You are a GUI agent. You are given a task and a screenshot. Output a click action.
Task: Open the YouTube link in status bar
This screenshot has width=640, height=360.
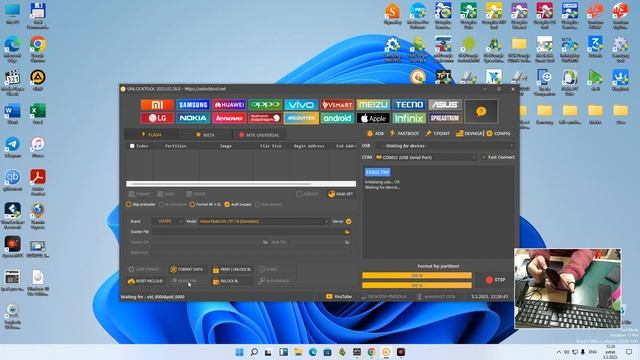coord(339,297)
